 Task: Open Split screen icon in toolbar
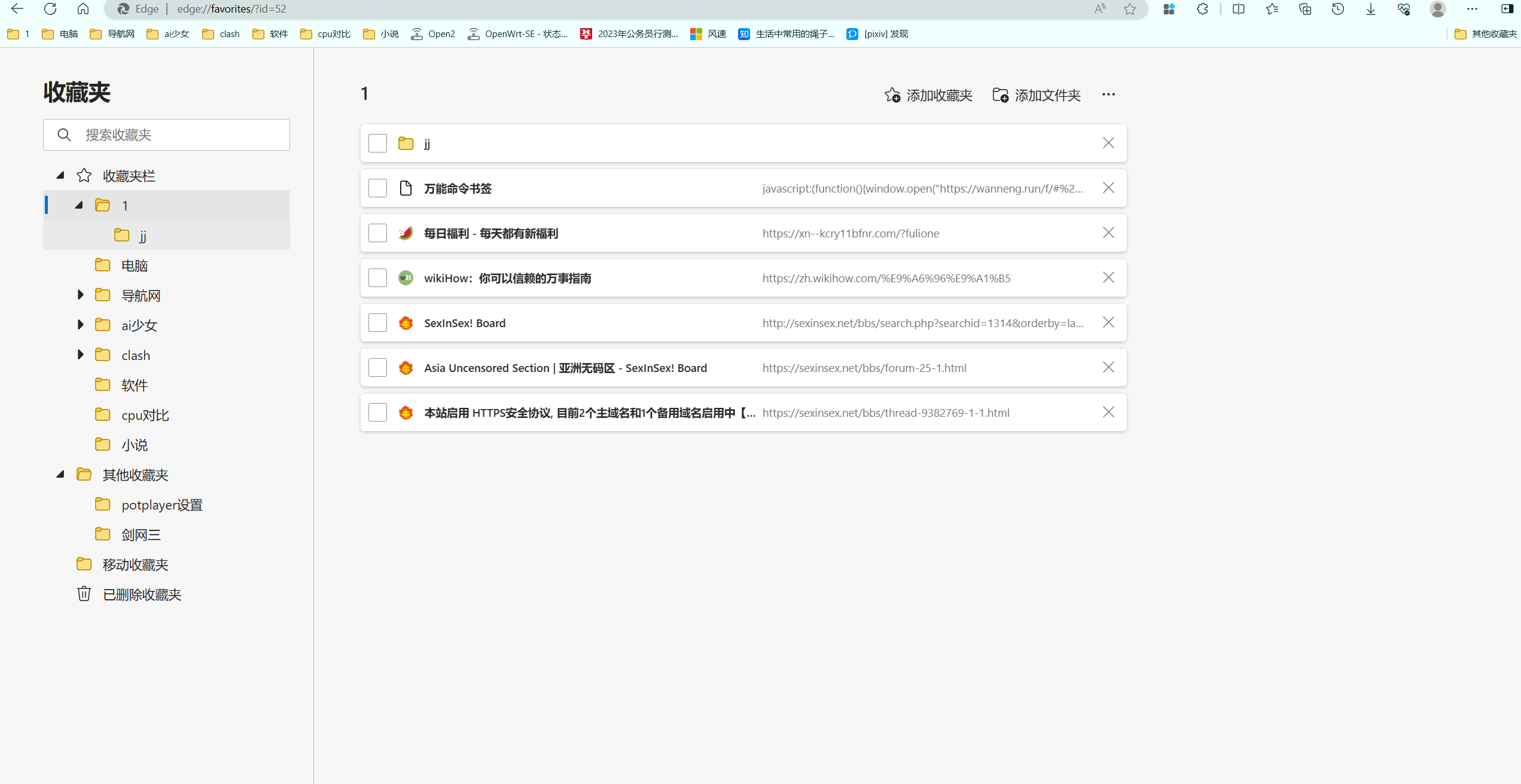pyautogui.click(x=1239, y=9)
